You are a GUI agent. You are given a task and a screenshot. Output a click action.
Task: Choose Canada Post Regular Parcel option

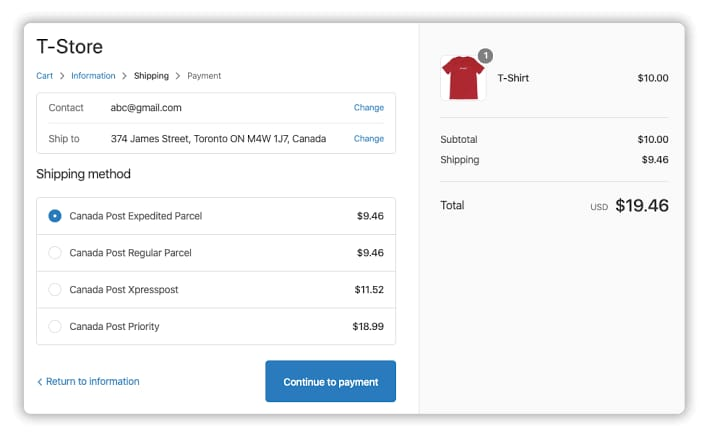(55, 253)
